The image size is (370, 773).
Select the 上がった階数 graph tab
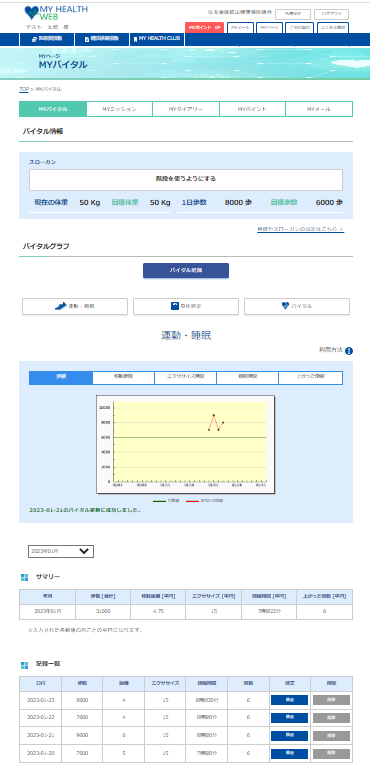pyautogui.click(x=310, y=378)
